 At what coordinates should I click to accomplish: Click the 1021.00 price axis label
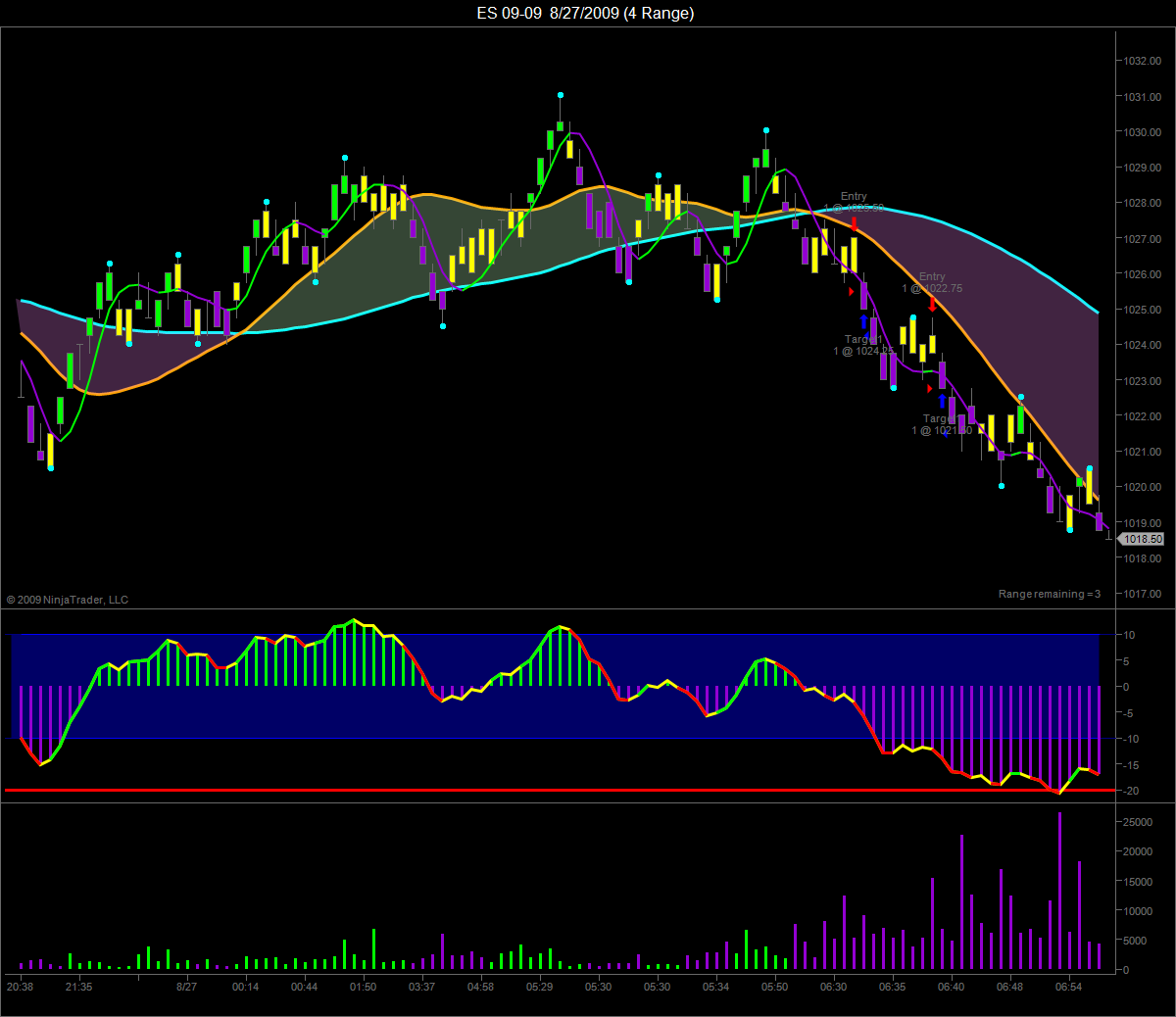[x=1142, y=452]
